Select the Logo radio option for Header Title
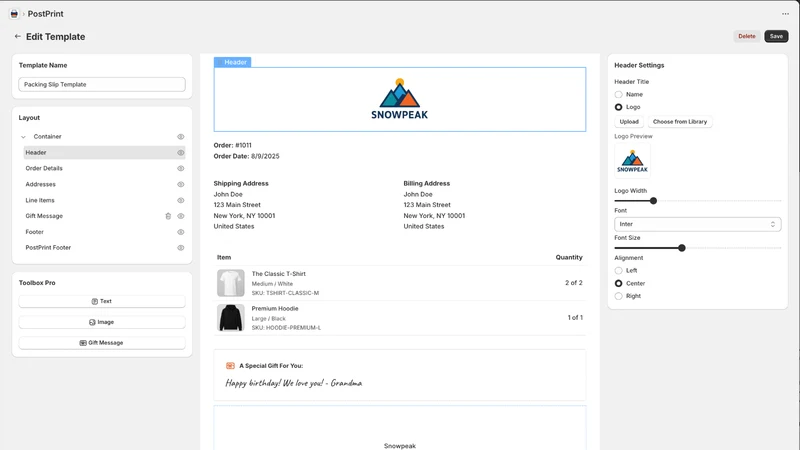800x450 pixels. [x=618, y=107]
